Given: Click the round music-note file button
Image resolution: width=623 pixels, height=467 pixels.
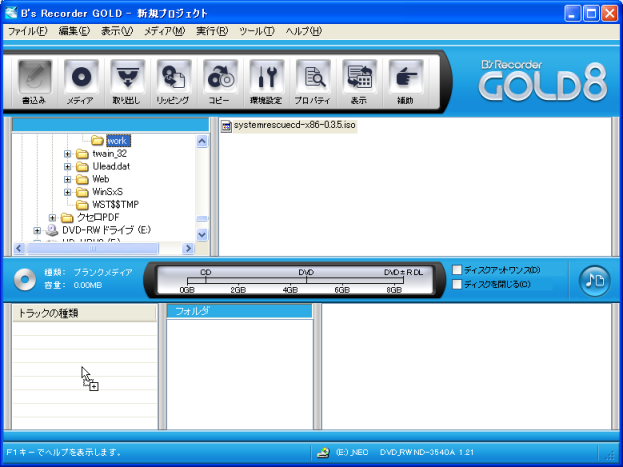Looking at the screenshot, I should click(x=594, y=281).
